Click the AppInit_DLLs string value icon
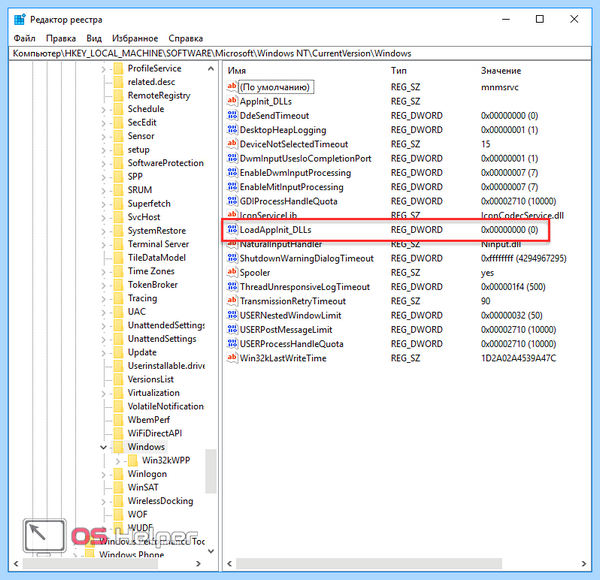Screen dimensions: 600x580 coord(232,101)
